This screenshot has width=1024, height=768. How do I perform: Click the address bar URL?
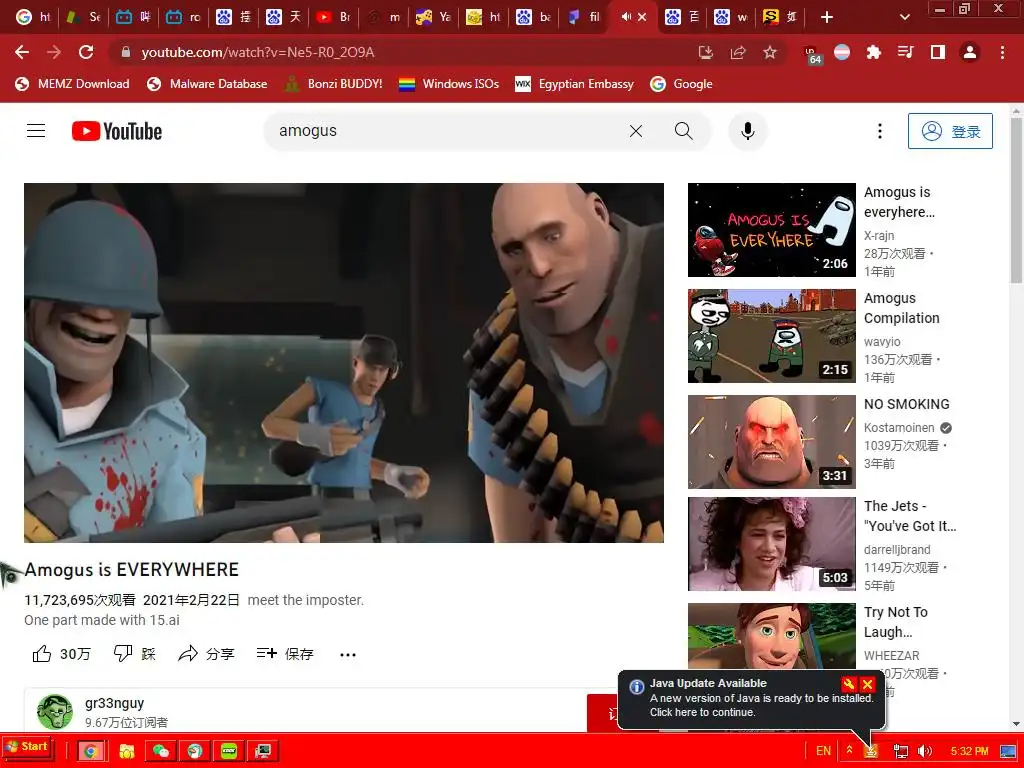pos(258,52)
